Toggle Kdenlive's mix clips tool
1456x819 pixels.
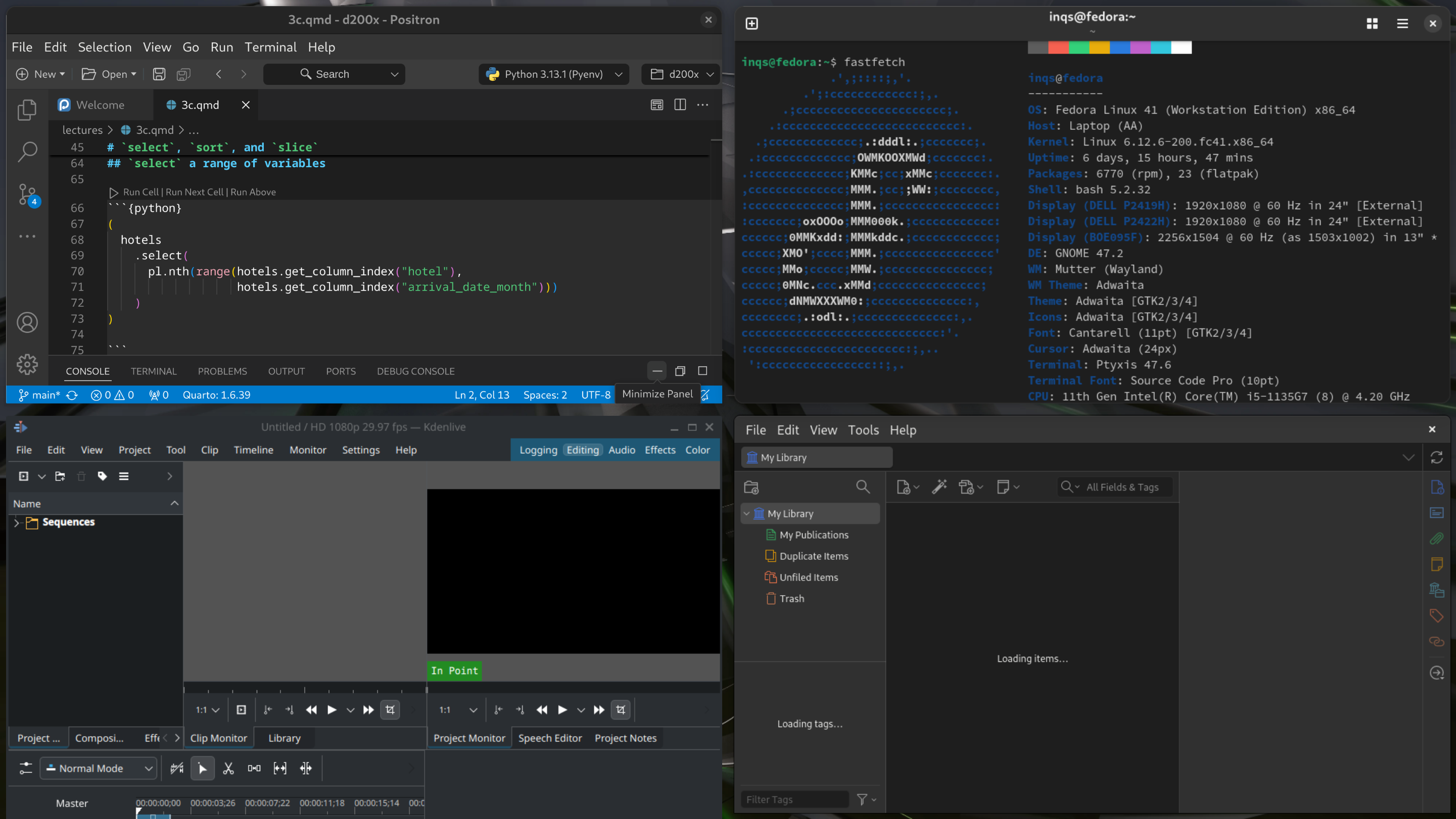(177, 768)
